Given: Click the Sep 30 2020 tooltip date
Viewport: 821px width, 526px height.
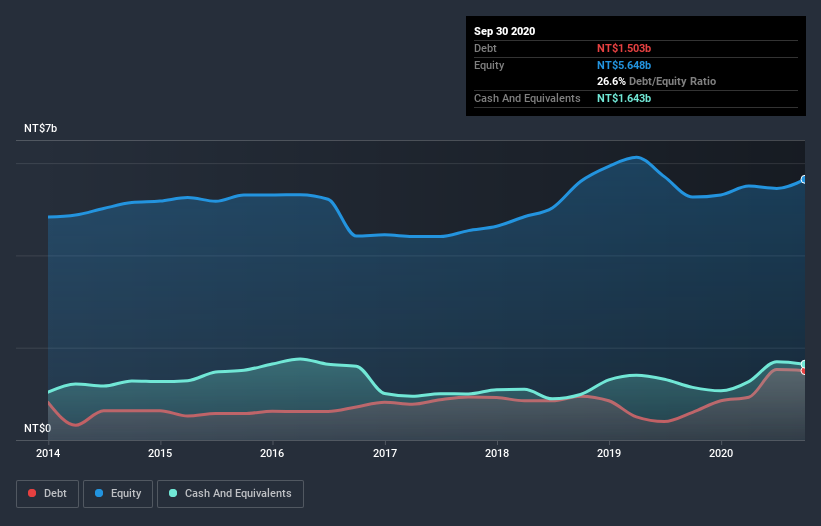Looking at the screenshot, I should 504,31.
